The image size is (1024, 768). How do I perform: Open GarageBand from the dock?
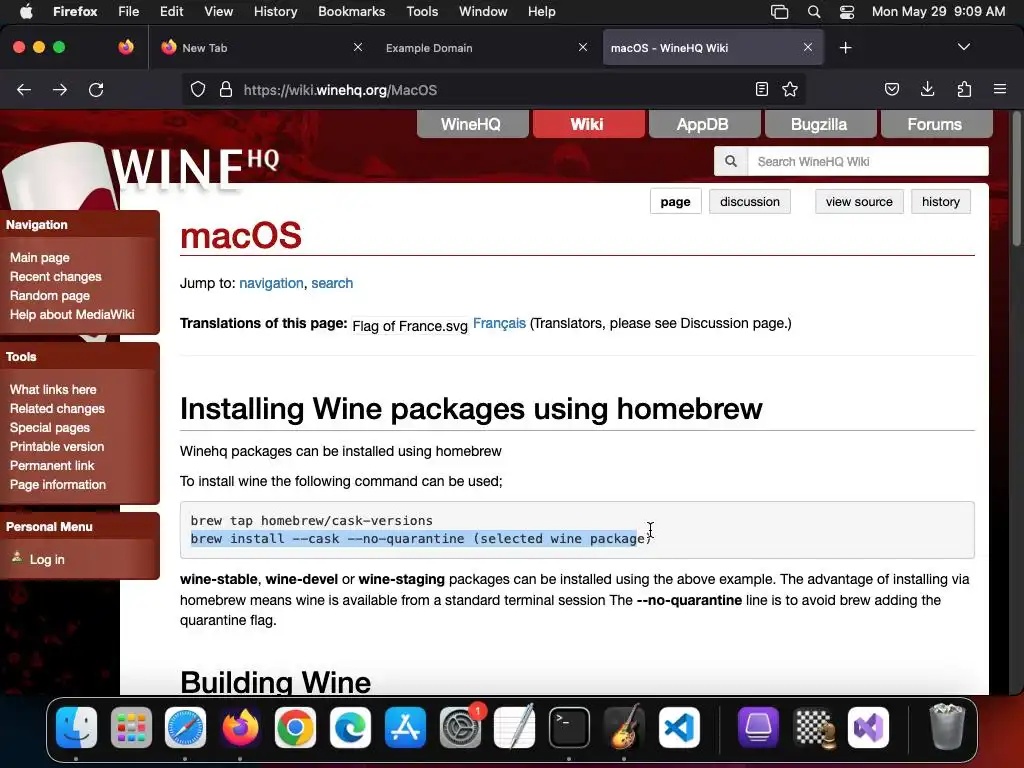tap(624, 728)
